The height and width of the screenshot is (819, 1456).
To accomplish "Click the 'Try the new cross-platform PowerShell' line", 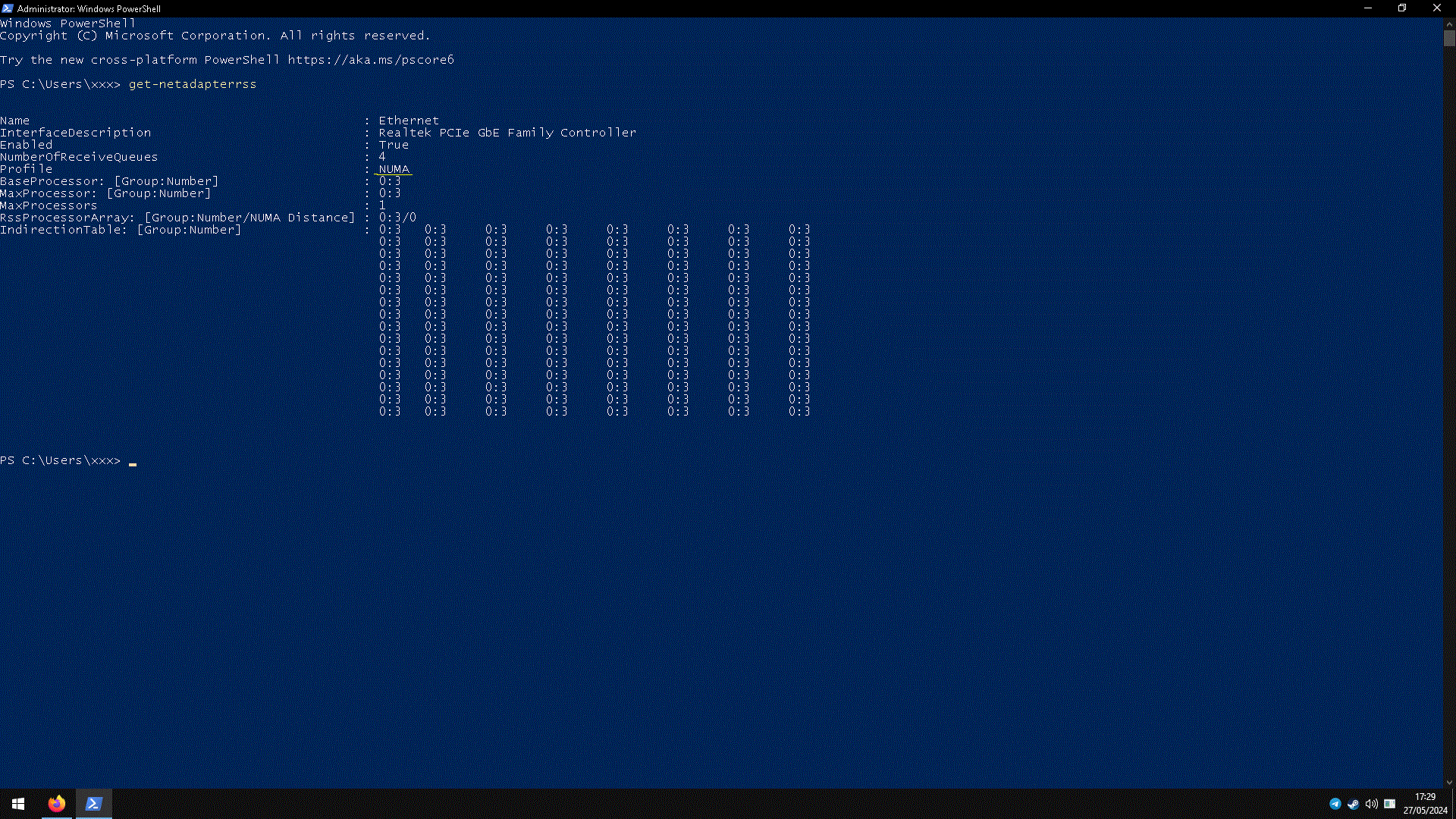I will pyautogui.click(x=227, y=60).
